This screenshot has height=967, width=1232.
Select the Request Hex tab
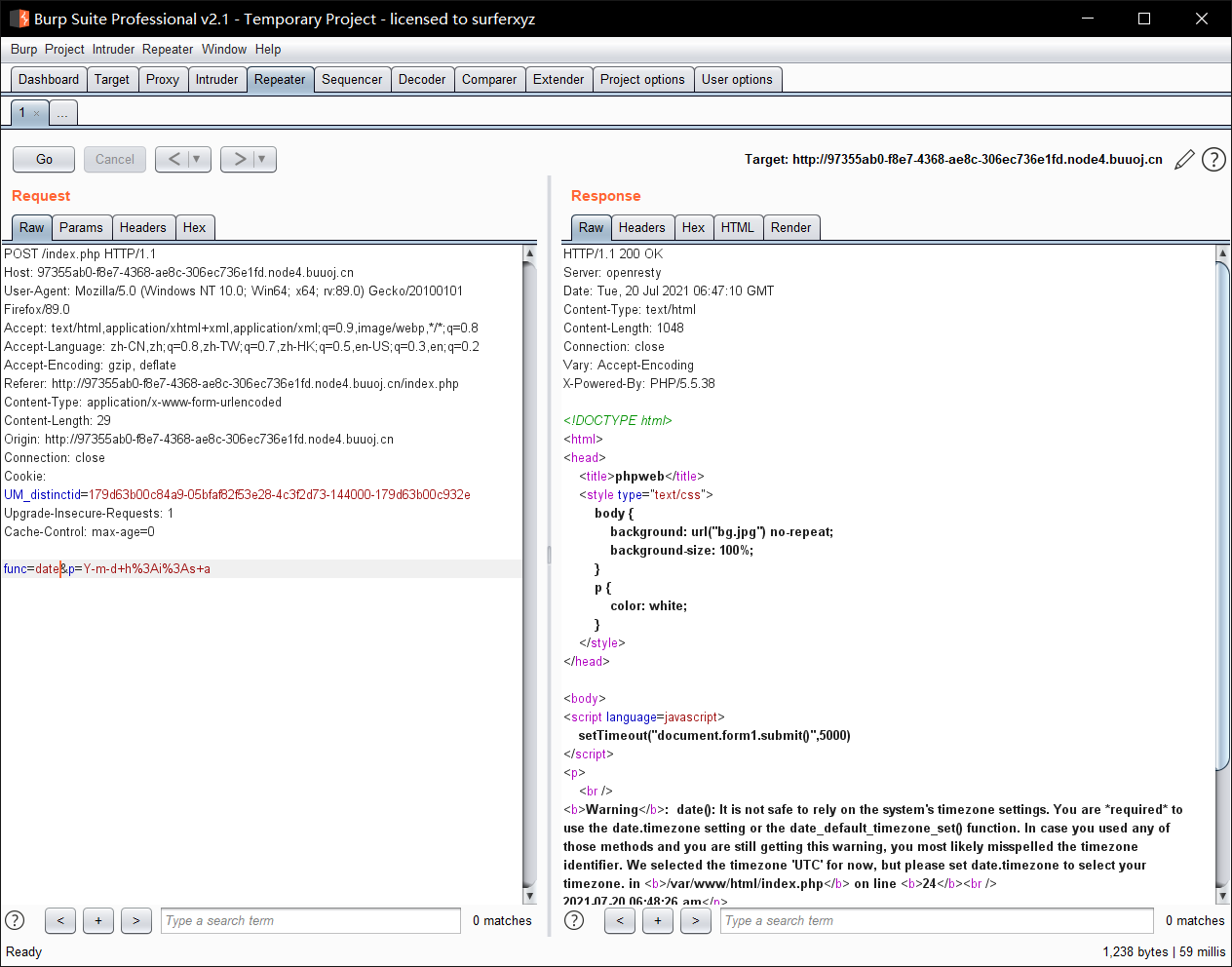click(x=195, y=227)
